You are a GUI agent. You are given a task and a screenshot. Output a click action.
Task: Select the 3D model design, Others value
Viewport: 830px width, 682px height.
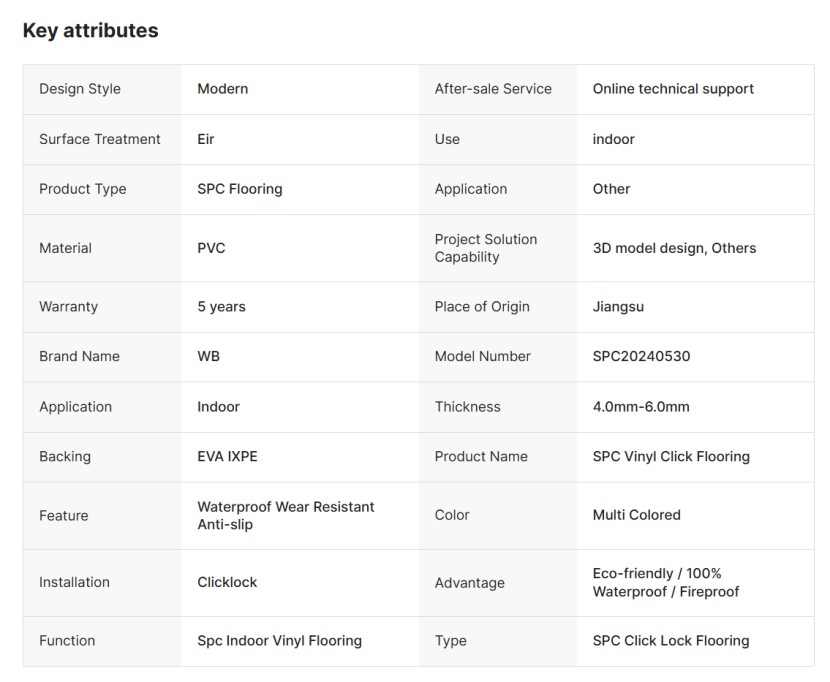point(674,248)
